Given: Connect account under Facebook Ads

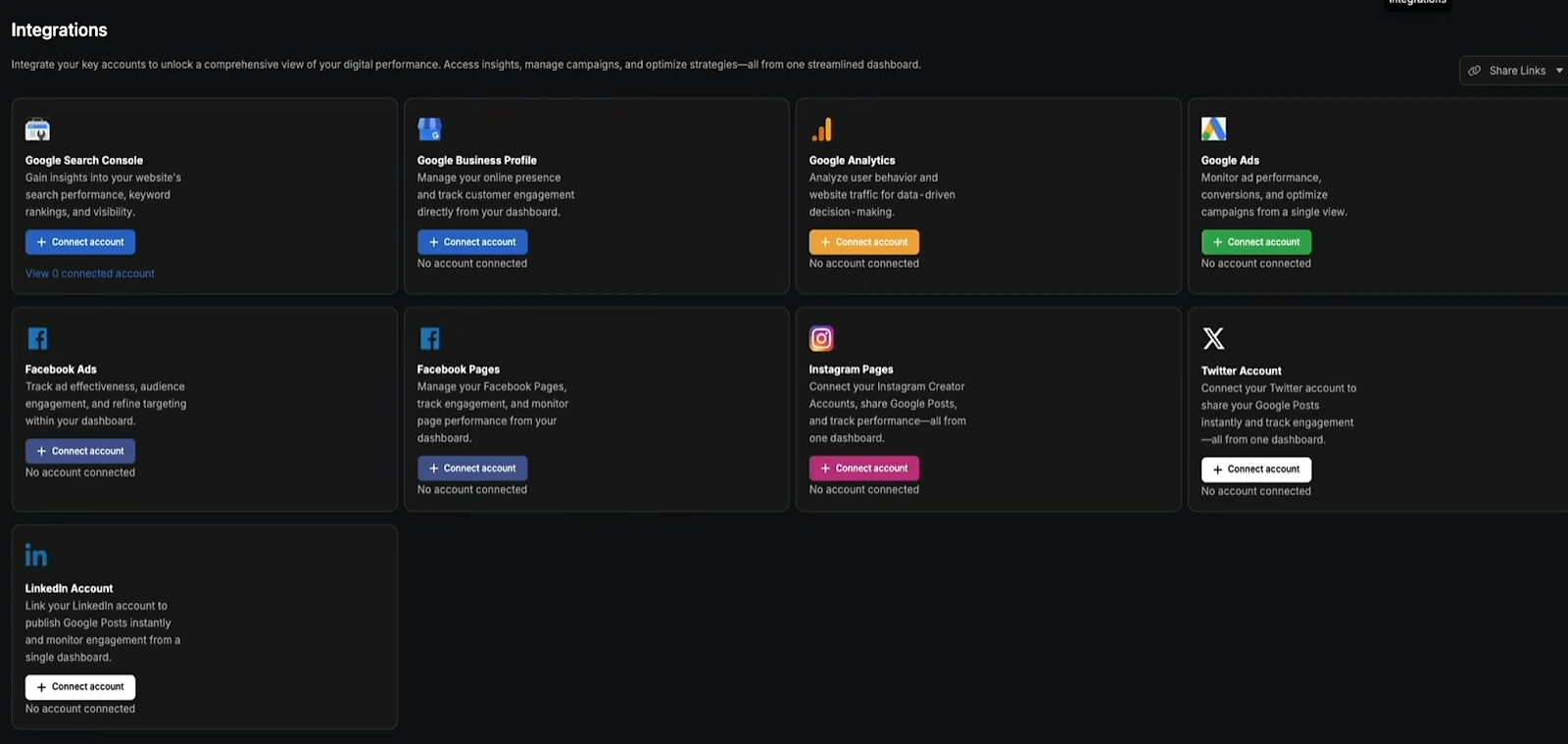Looking at the screenshot, I should 80,451.
